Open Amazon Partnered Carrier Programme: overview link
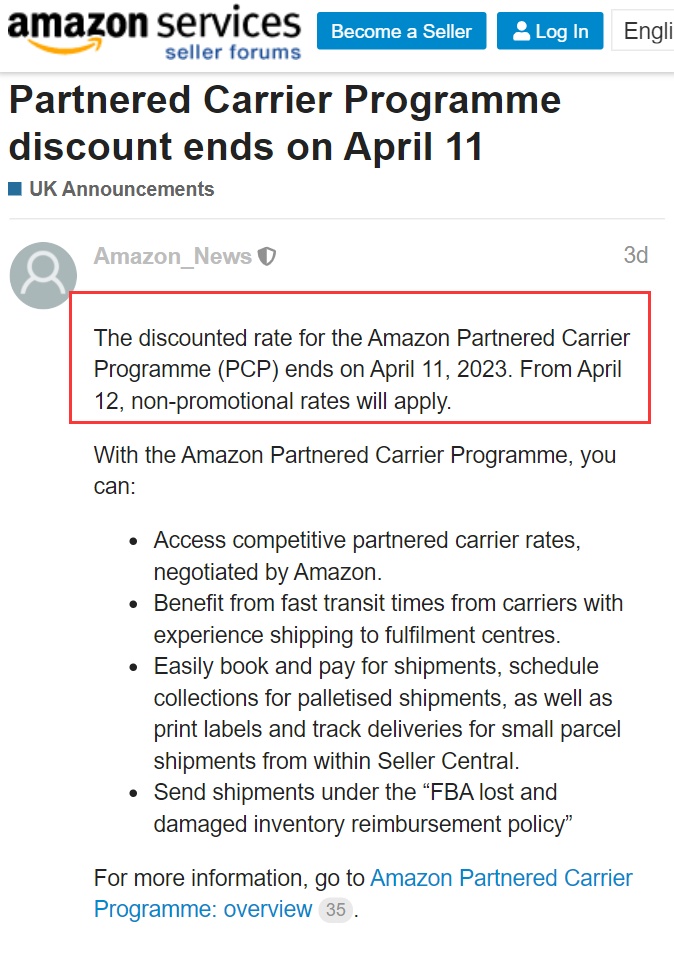The image size is (674, 955). pyautogui.click(x=363, y=893)
